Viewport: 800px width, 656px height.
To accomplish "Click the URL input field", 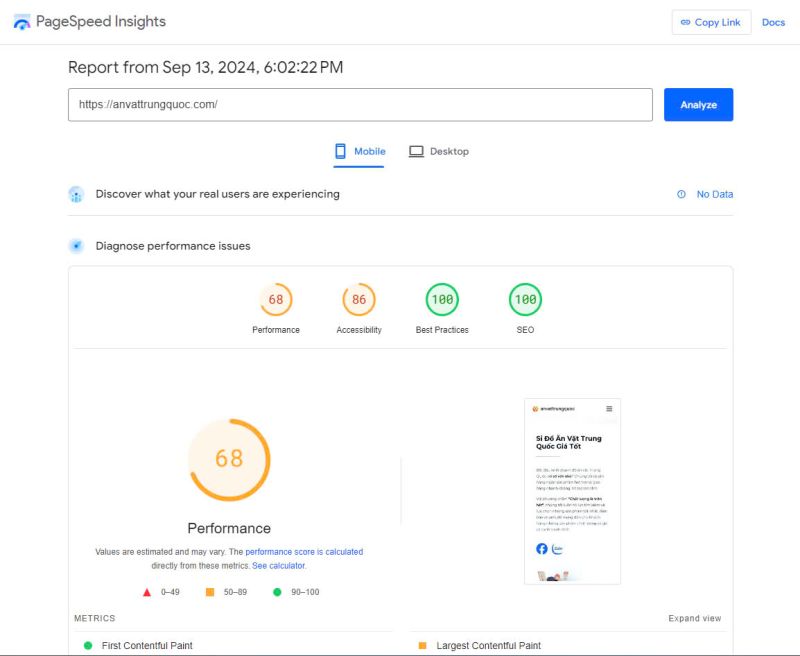I will [x=360, y=105].
